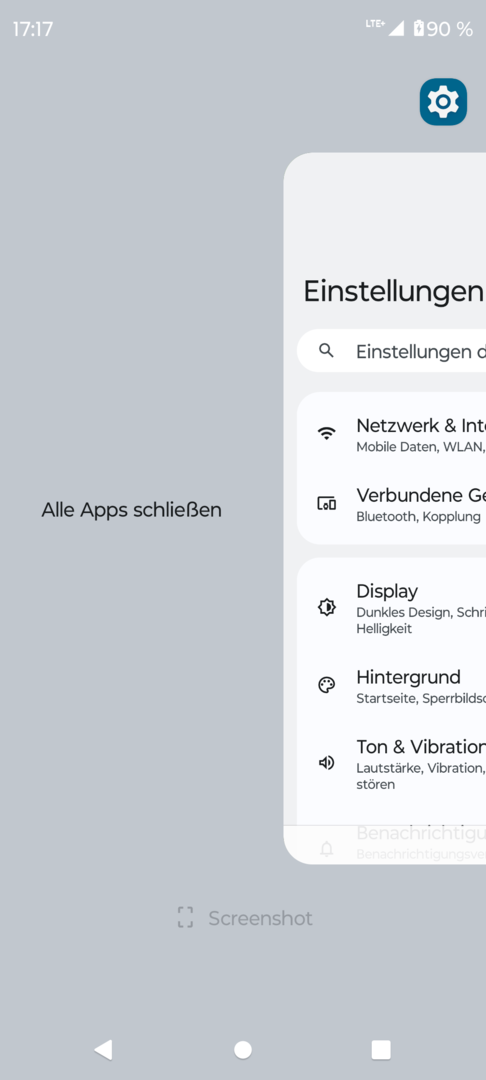The image size is (486, 1080).
Task: Open the Verbundene Geräte entry
Action: (392, 504)
